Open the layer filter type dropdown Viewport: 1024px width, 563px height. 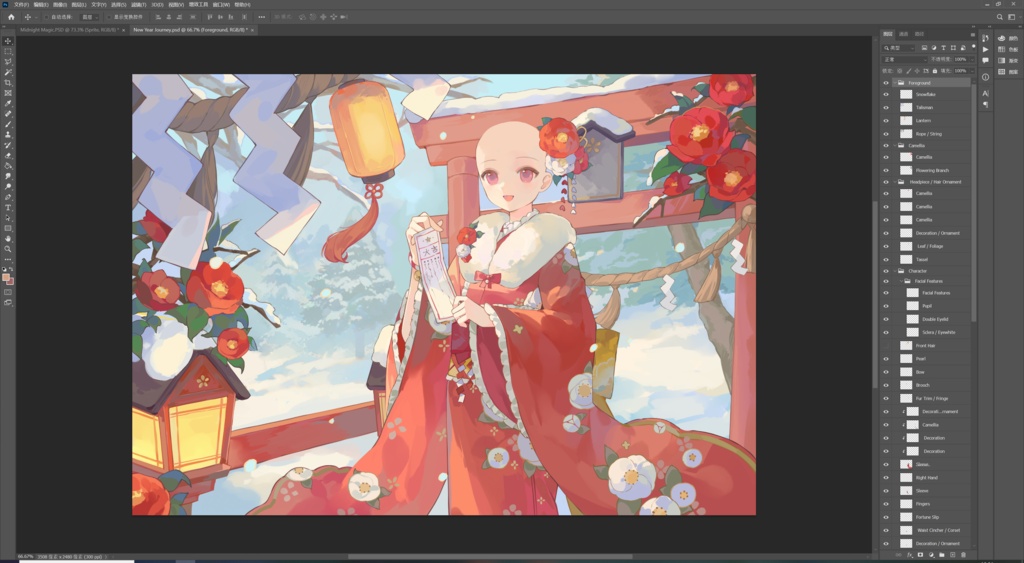click(899, 48)
